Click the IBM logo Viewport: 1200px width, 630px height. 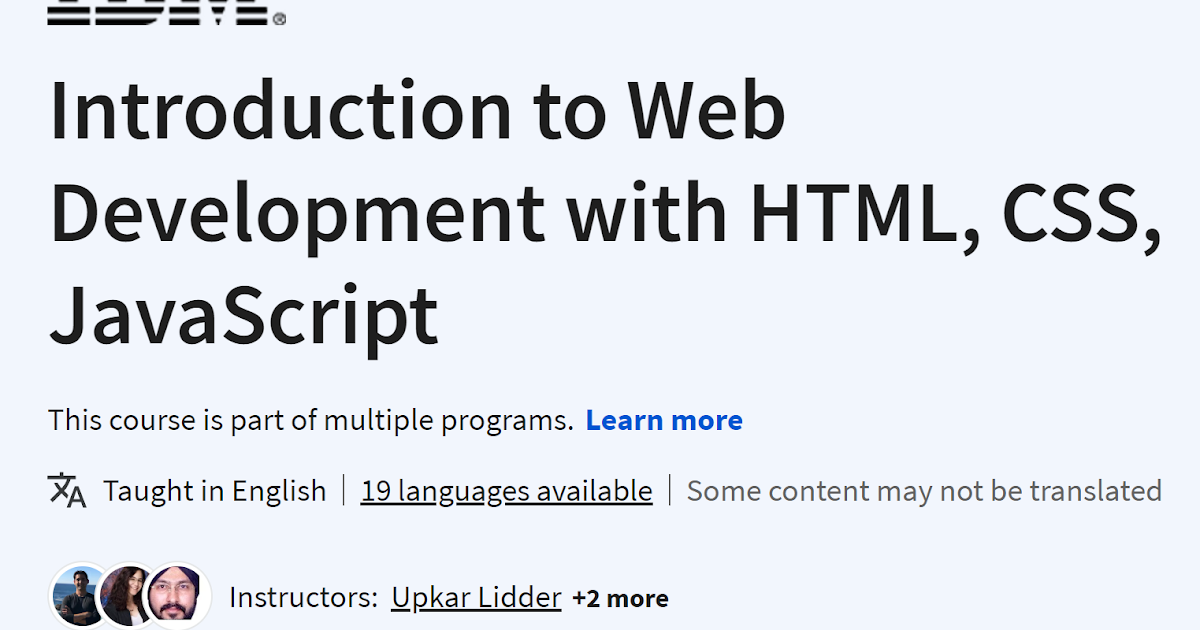[160, 10]
